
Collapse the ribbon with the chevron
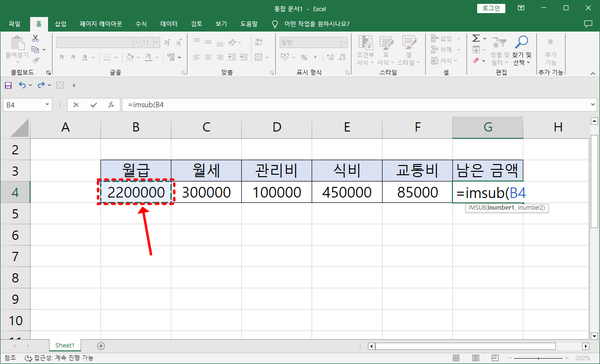pos(593,73)
